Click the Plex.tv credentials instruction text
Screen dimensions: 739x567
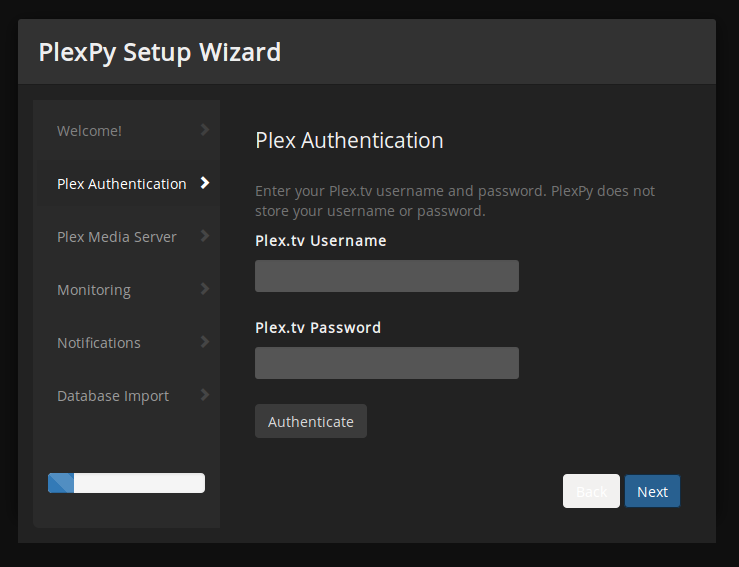point(455,201)
